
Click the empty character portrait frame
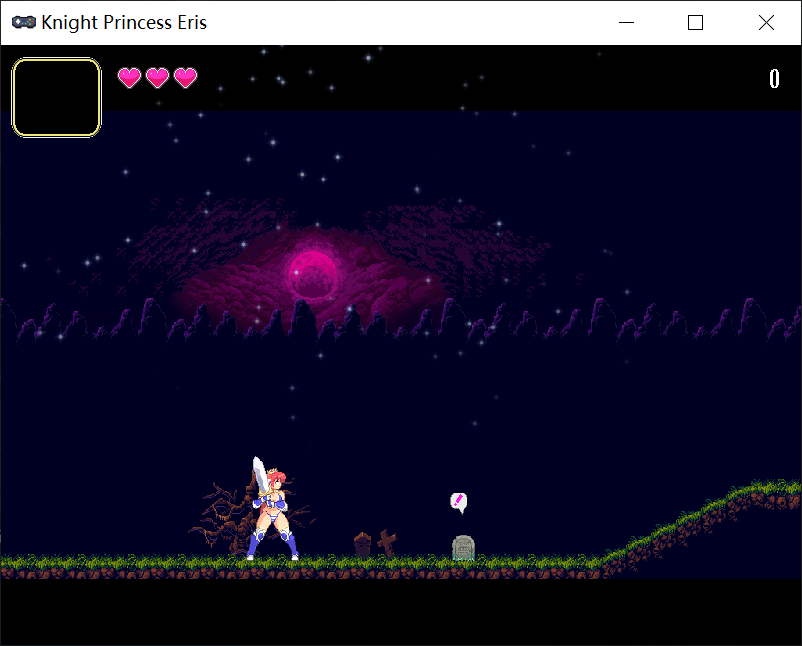55,96
